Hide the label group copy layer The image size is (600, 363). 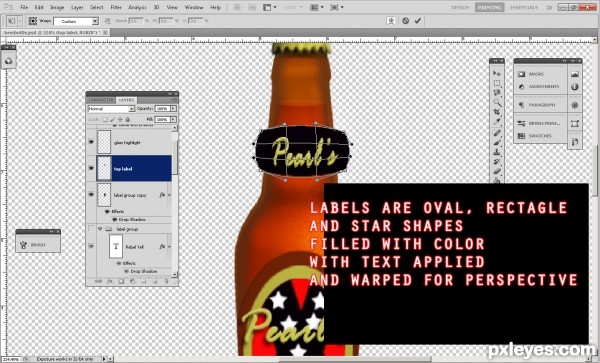(91, 194)
